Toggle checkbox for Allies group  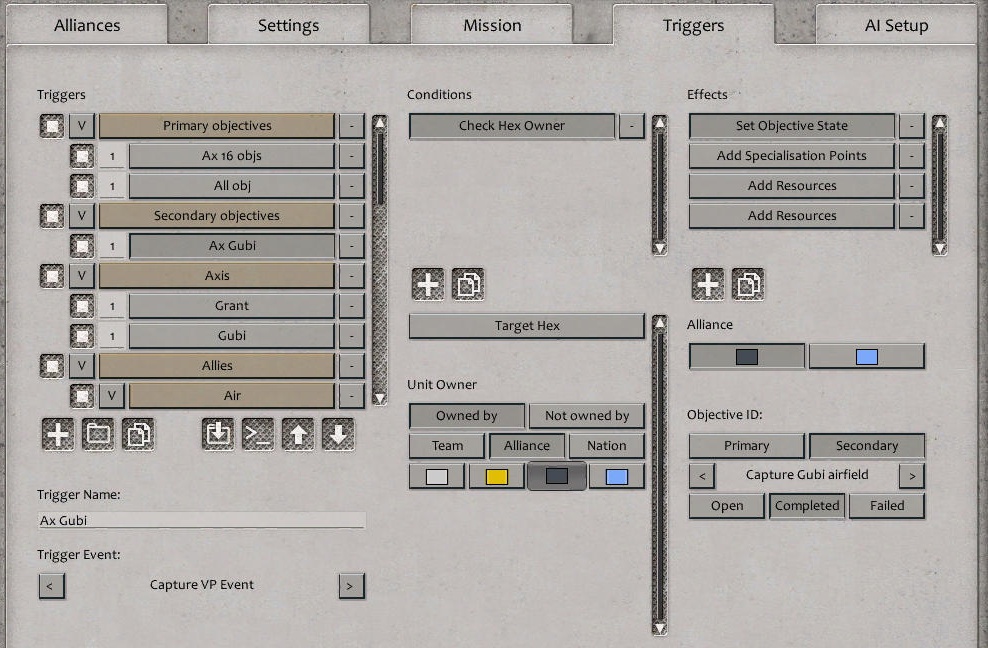point(52,366)
